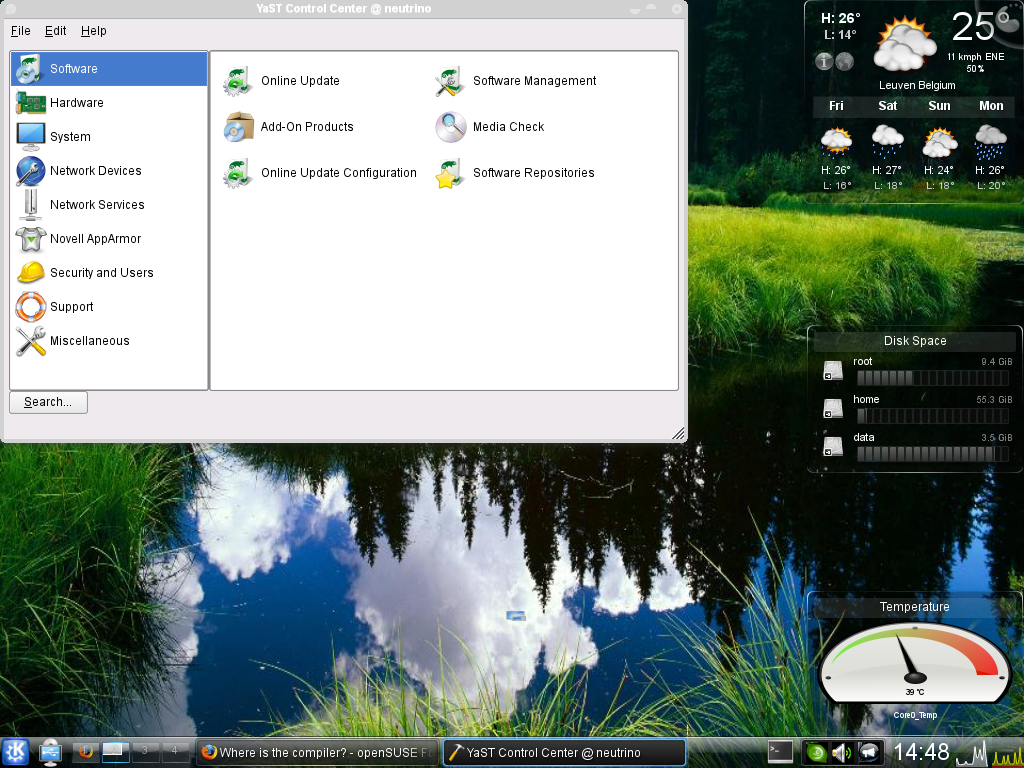1024x768 pixels.
Task: Click the globe icon in the weather widget
Action: click(x=844, y=61)
